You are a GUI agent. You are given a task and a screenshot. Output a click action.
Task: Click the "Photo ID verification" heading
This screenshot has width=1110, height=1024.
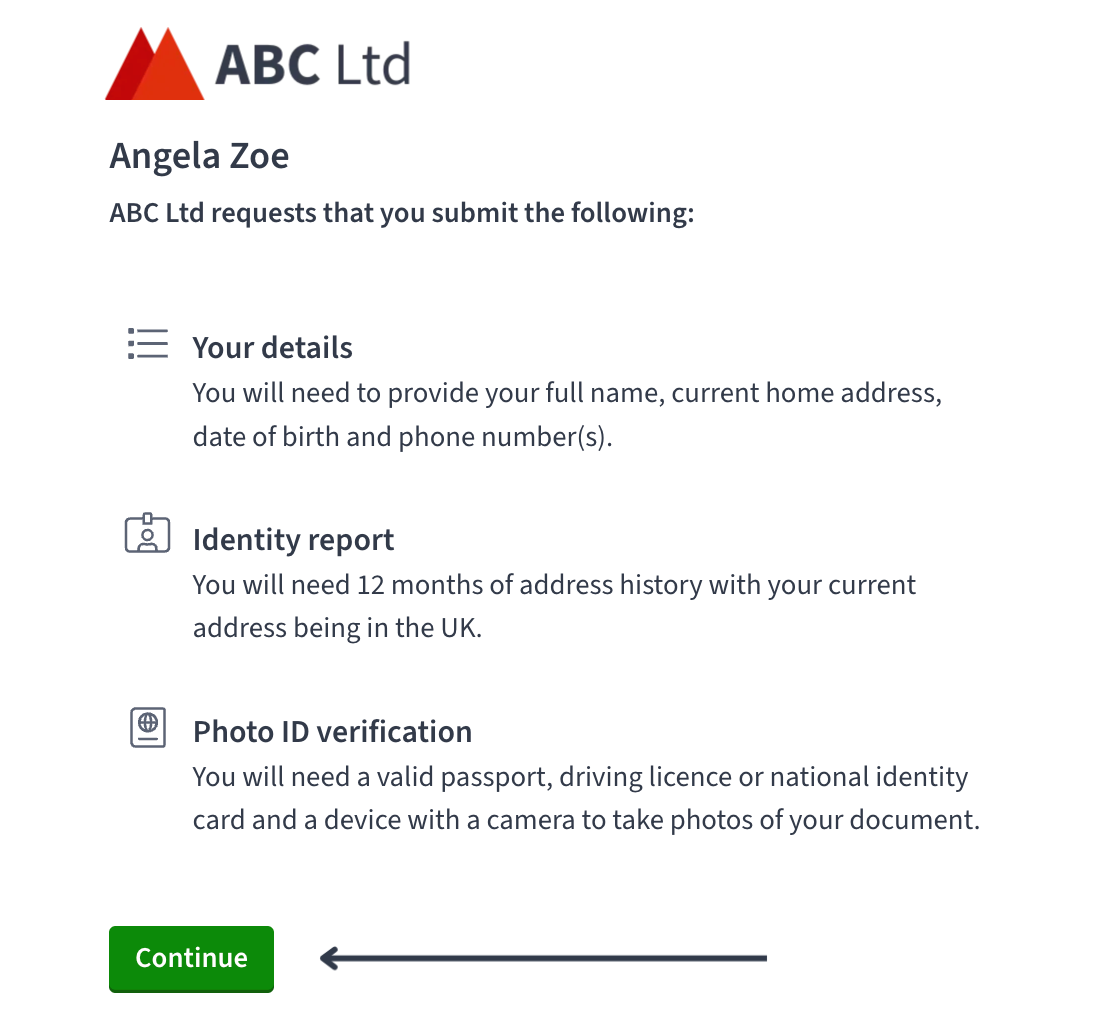333,732
